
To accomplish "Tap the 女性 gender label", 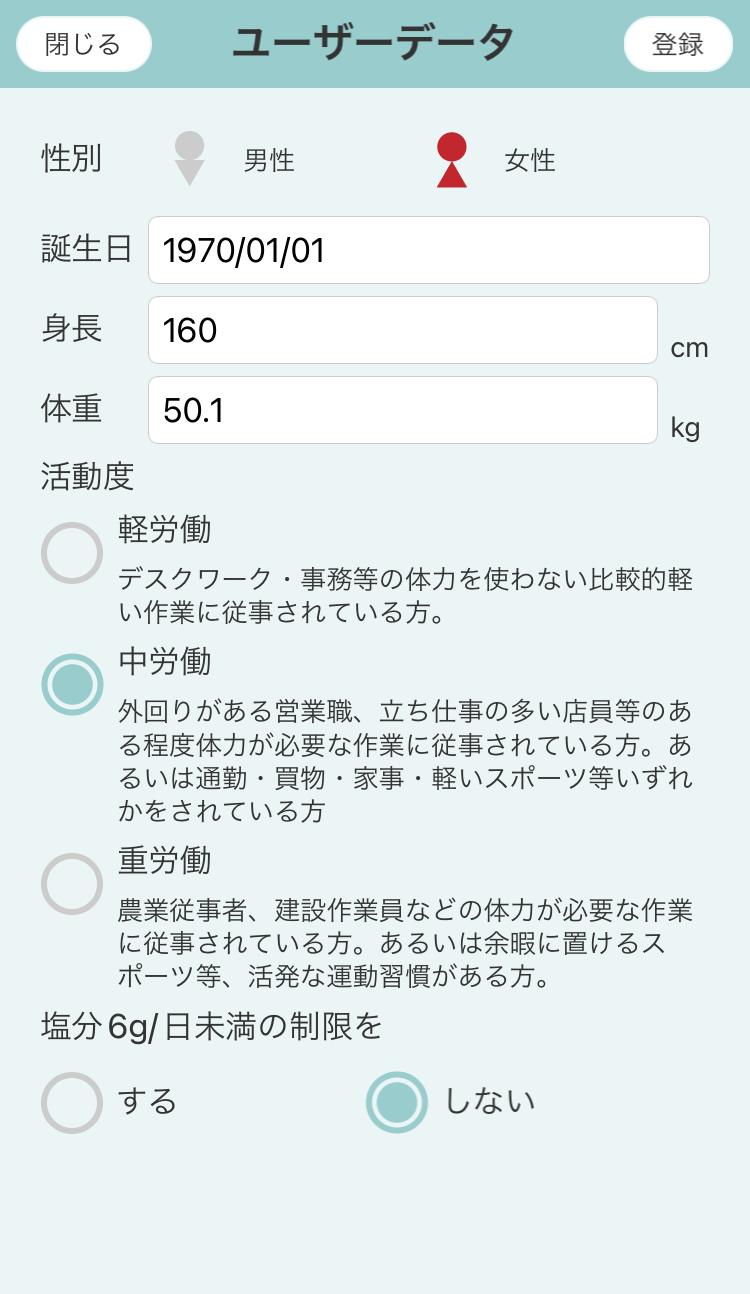I will [x=530, y=160].
